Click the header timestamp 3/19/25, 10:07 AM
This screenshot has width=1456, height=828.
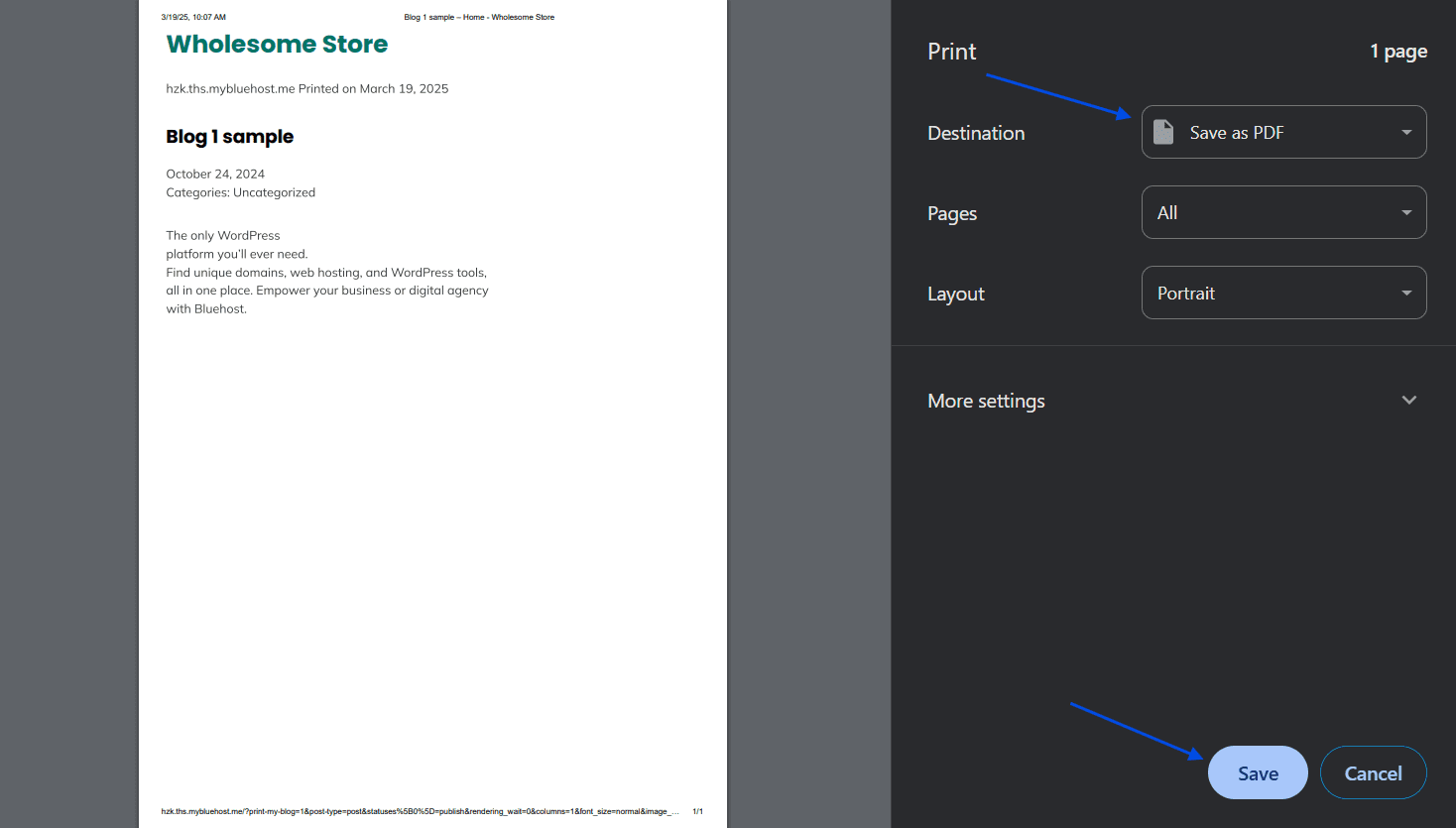pyautogui.click(x=193, y=17)
